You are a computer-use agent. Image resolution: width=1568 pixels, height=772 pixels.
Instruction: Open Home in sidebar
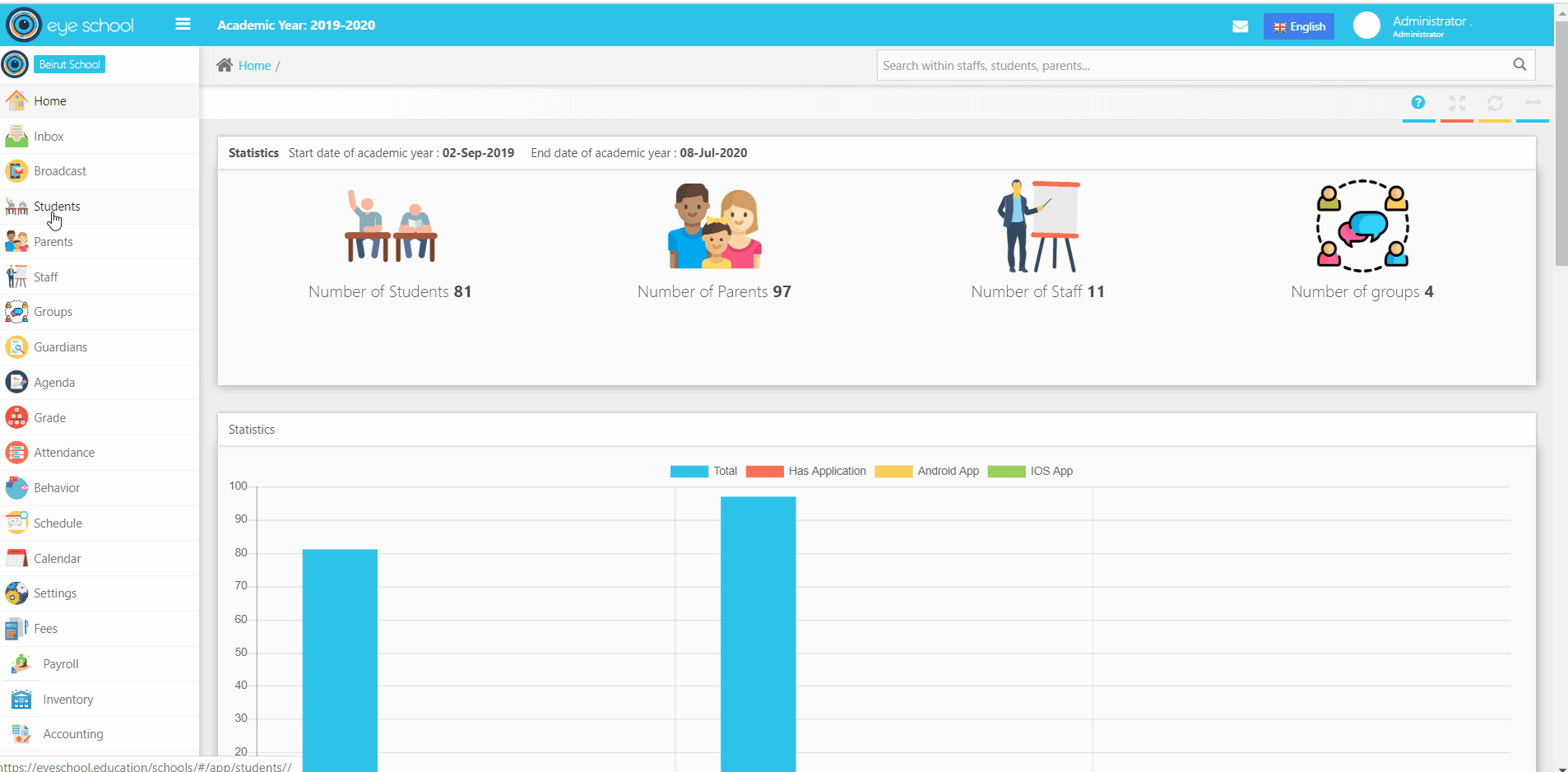pos(100,101)
